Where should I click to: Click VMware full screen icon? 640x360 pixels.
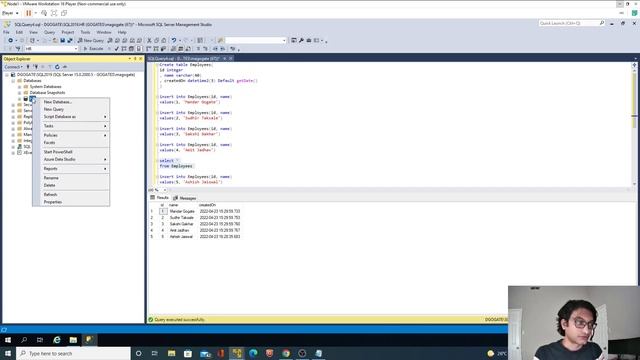54,13
